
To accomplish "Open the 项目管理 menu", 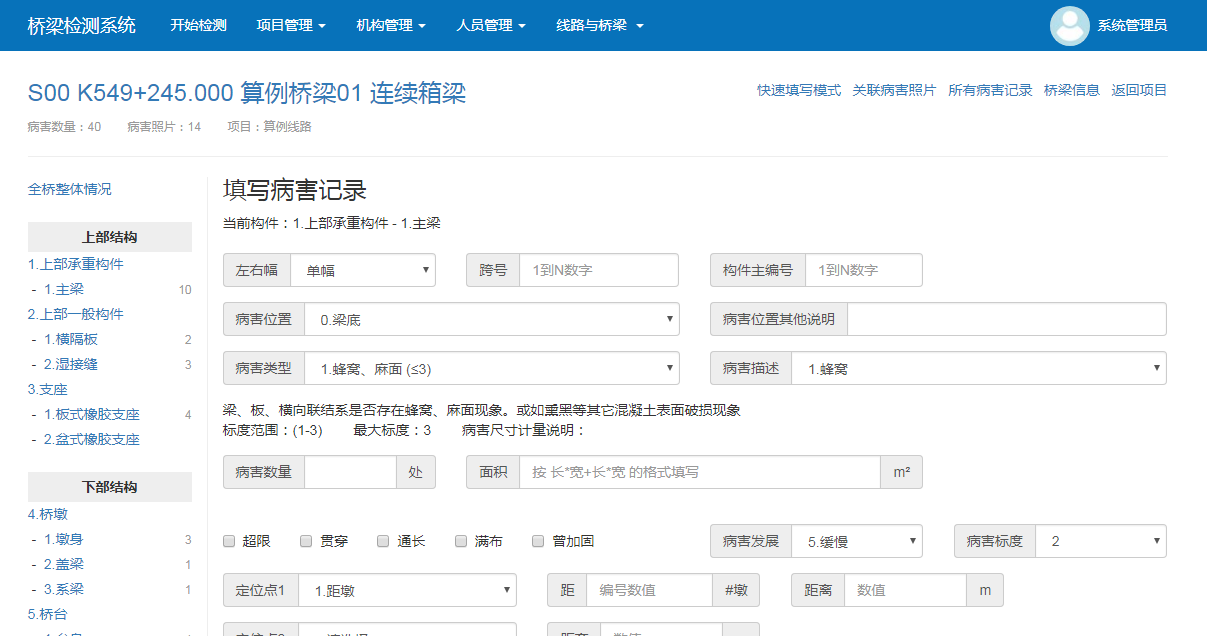I will (291, 26).
